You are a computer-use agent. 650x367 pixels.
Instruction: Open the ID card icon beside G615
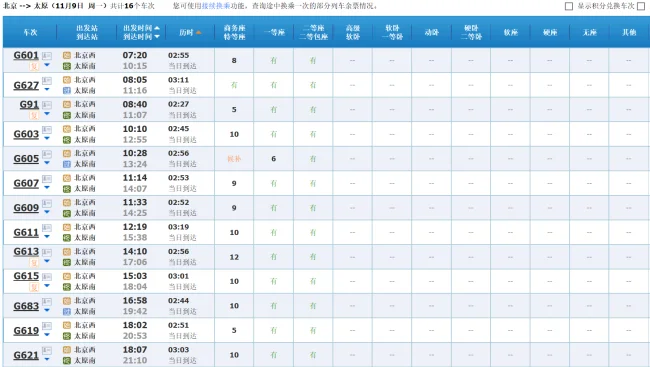point(47,277)
